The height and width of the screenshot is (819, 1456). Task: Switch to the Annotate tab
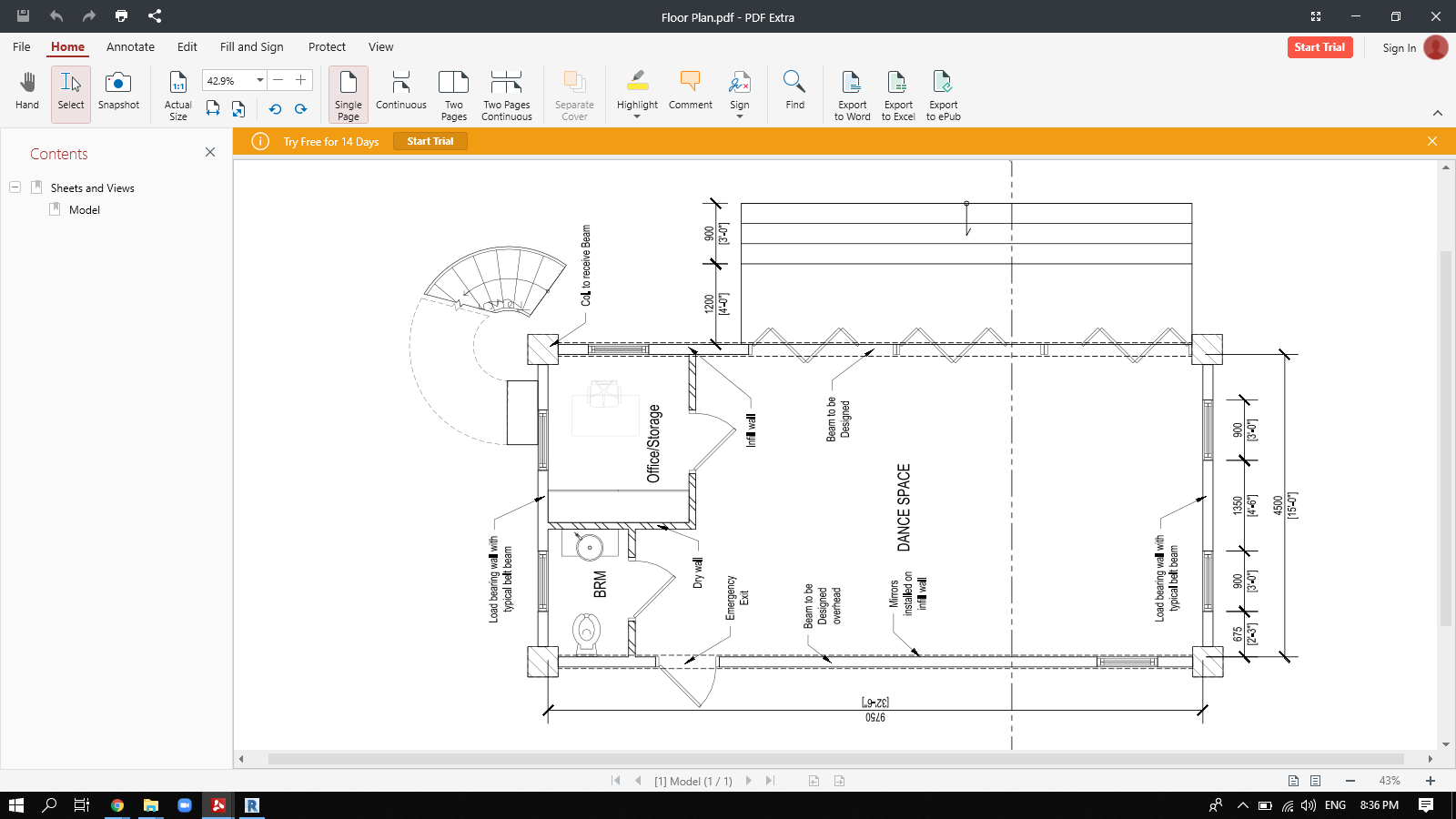coord(130,46)
